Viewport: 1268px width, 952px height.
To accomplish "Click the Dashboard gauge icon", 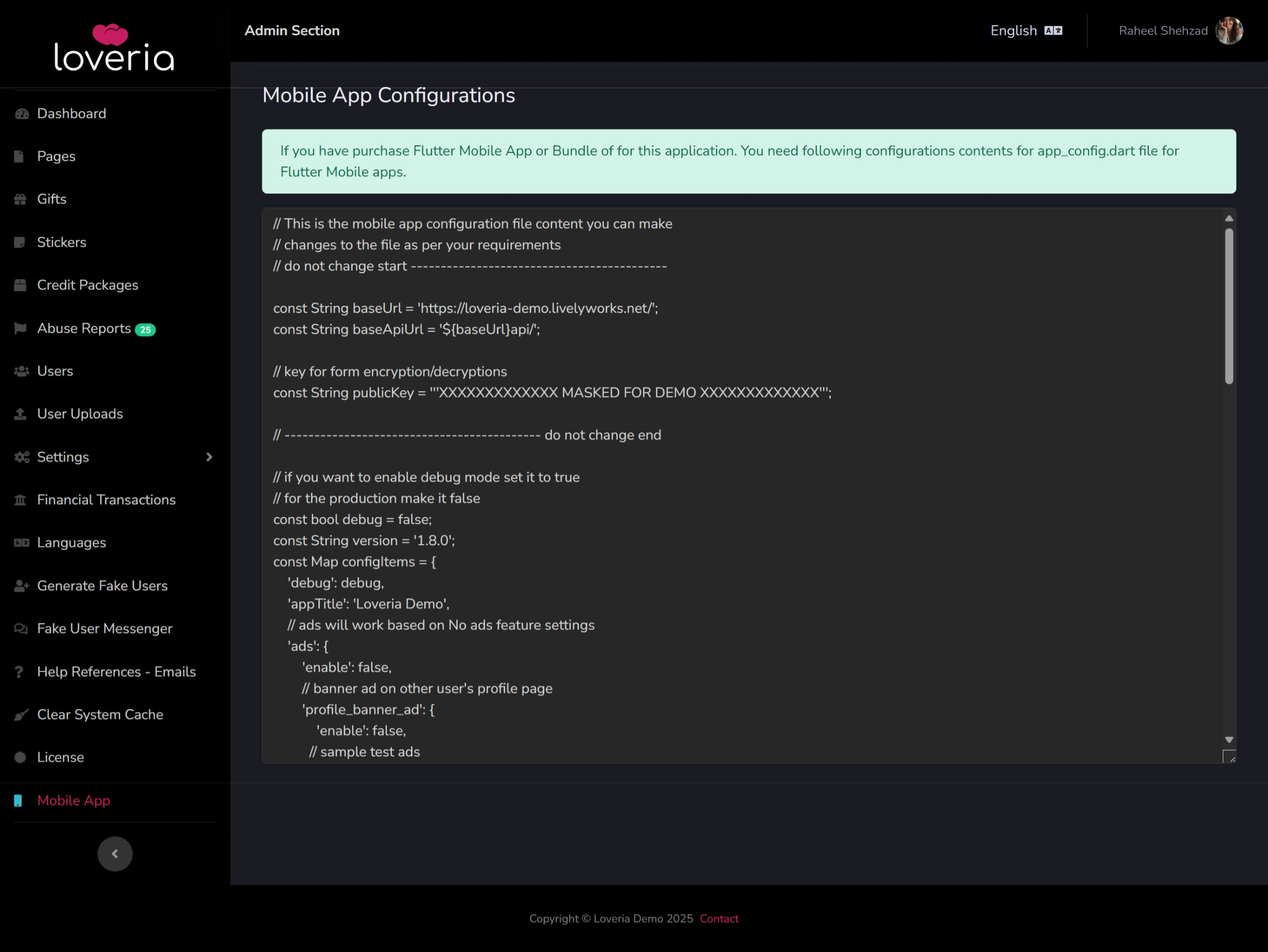I will click(x=22, y=114).
